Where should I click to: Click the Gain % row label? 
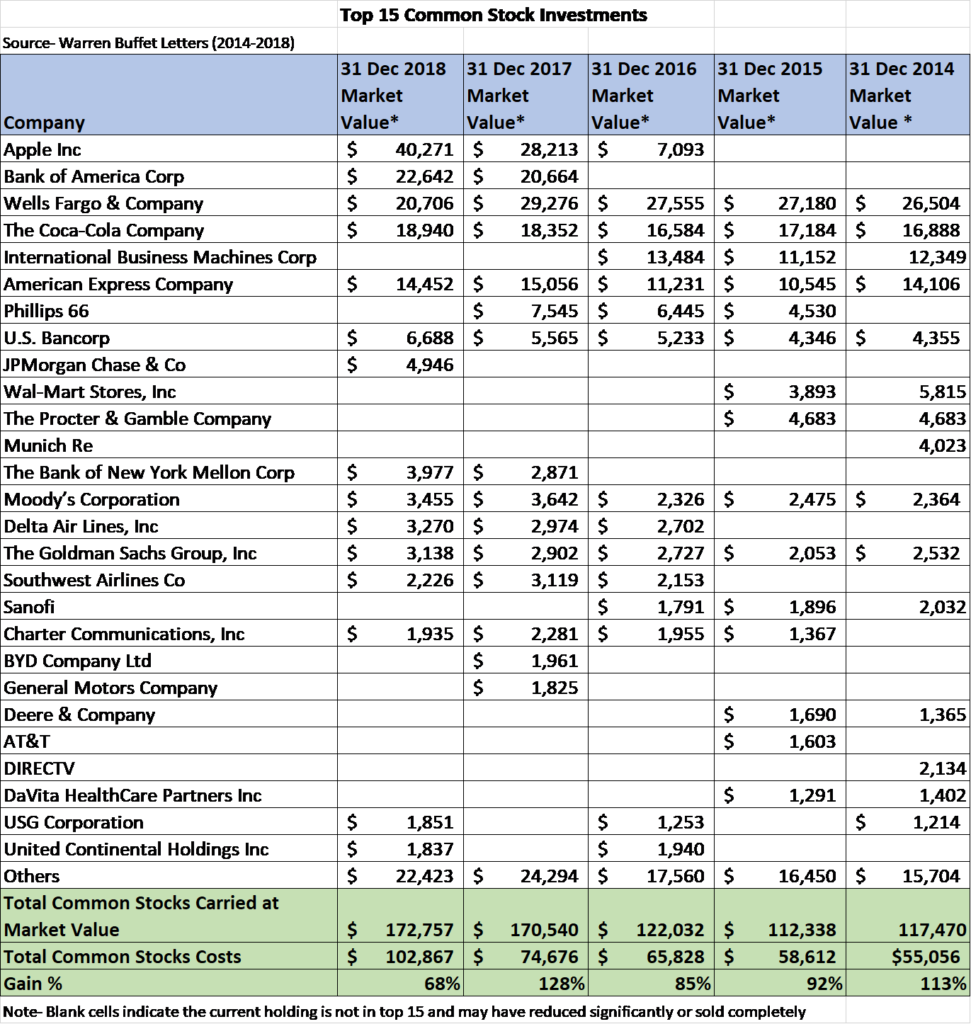coord(35,983)
